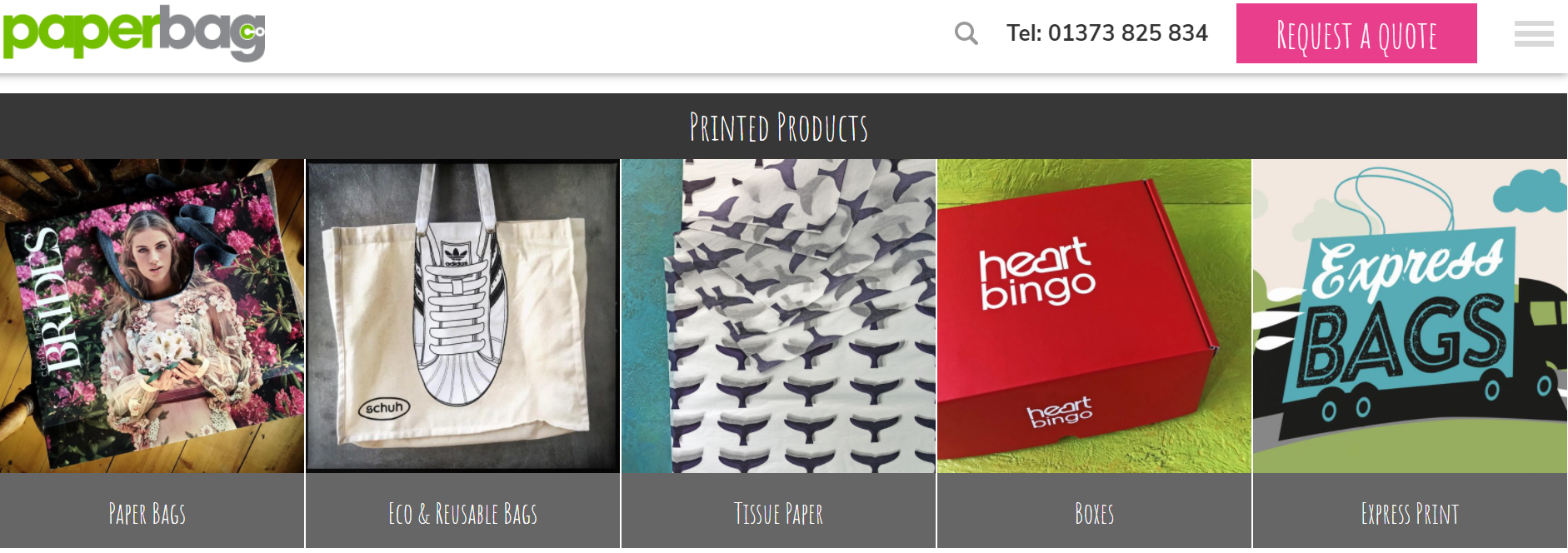Click the schuh logo on the tote bag
This screenshot has width=1568, height=553.
point(384,408)
